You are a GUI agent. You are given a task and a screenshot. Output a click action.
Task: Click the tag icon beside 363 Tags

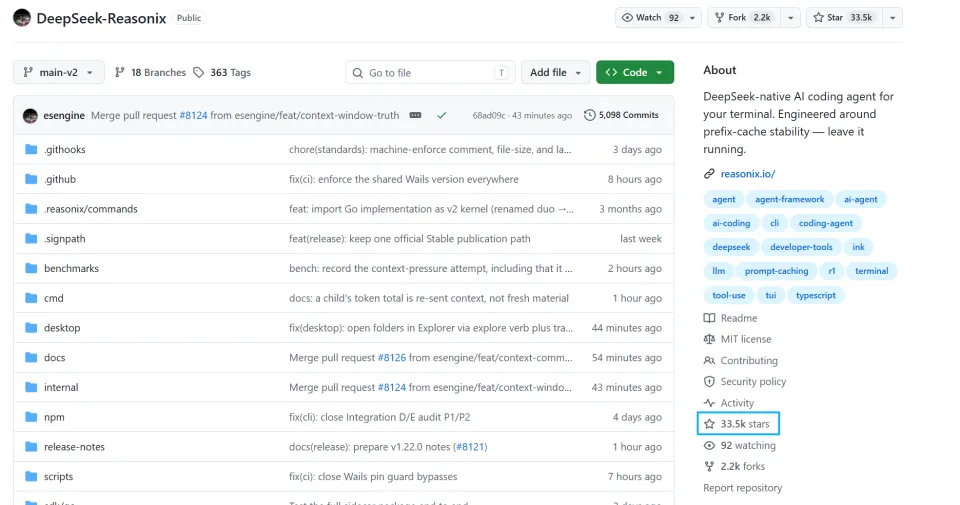click(198, 72)
